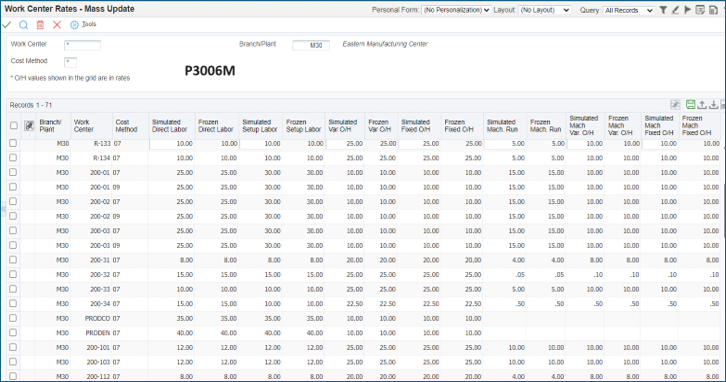Open the Query All Records dropdown

pos(629,10)
